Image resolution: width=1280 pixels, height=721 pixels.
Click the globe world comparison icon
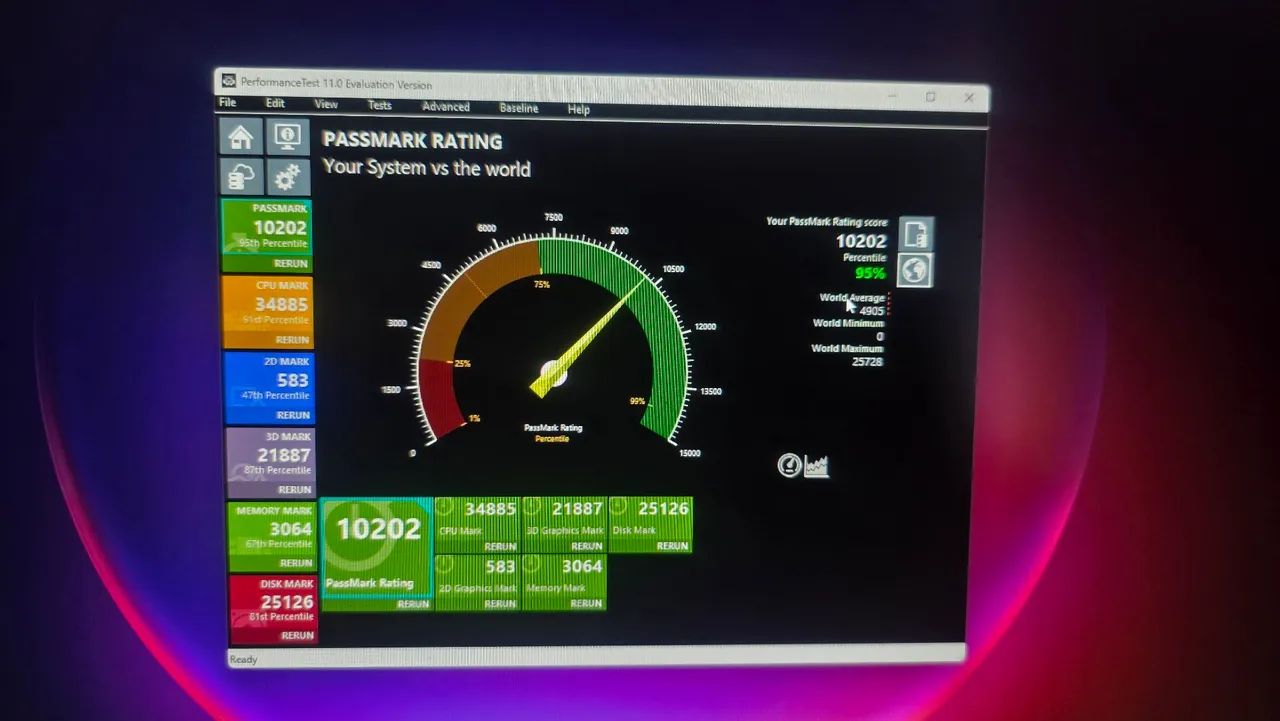point(915,270)
